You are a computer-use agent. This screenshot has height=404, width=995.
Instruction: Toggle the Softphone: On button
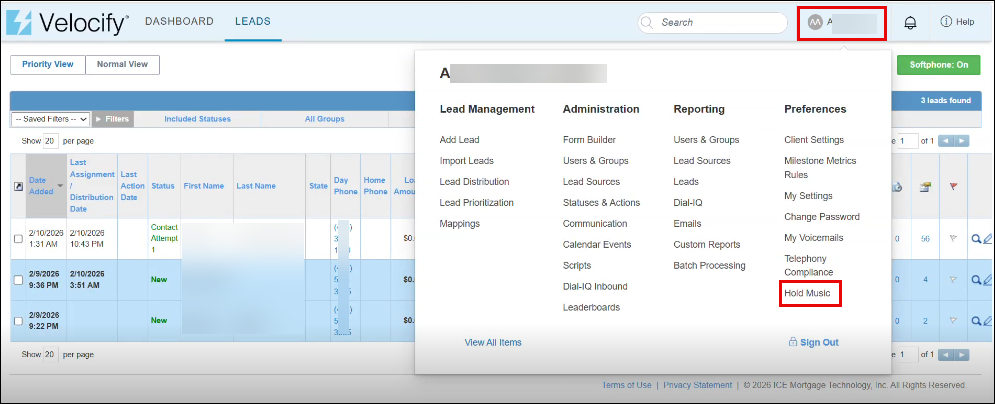pos(938,65)
